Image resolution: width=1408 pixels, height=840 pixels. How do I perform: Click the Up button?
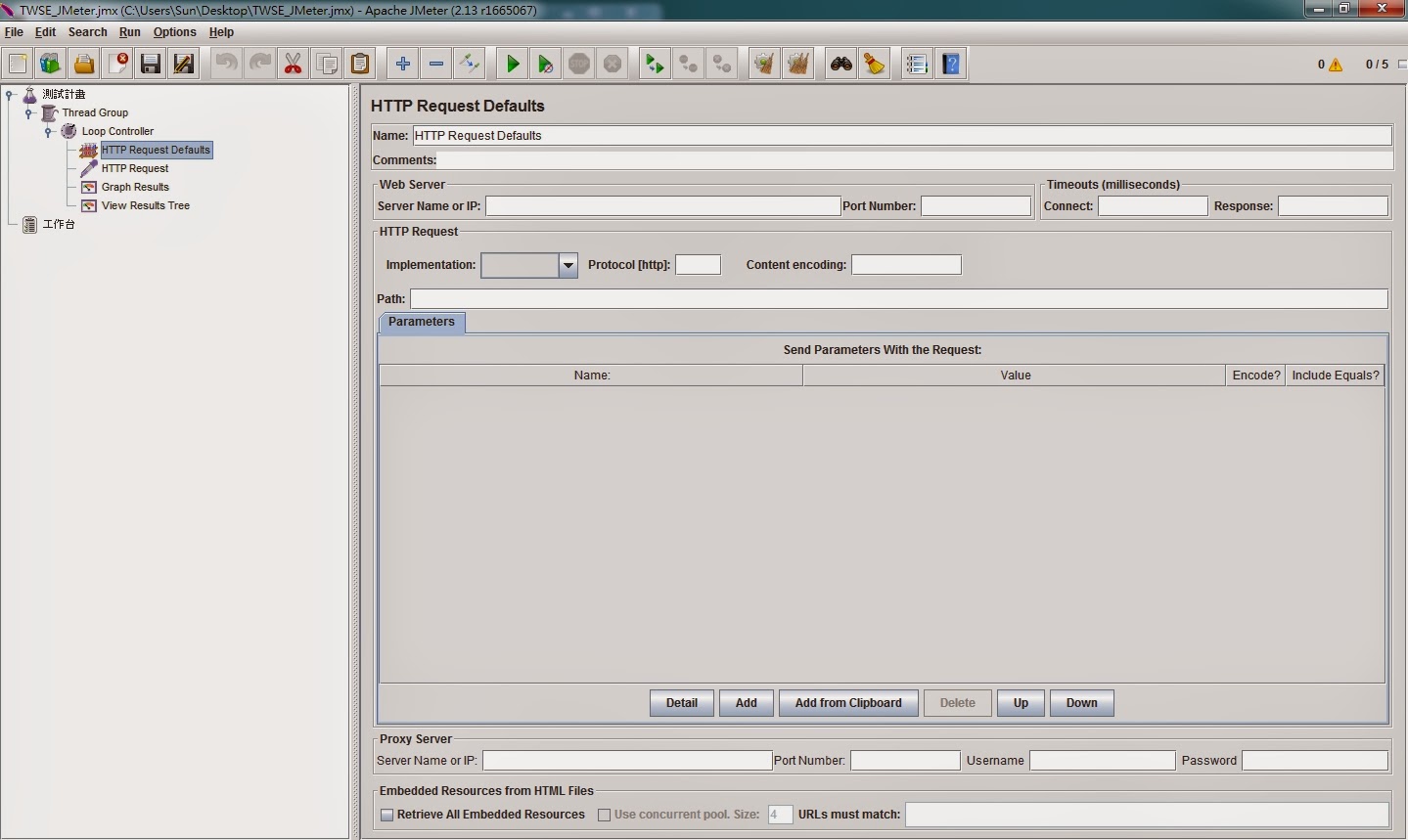pos(1021,703)
